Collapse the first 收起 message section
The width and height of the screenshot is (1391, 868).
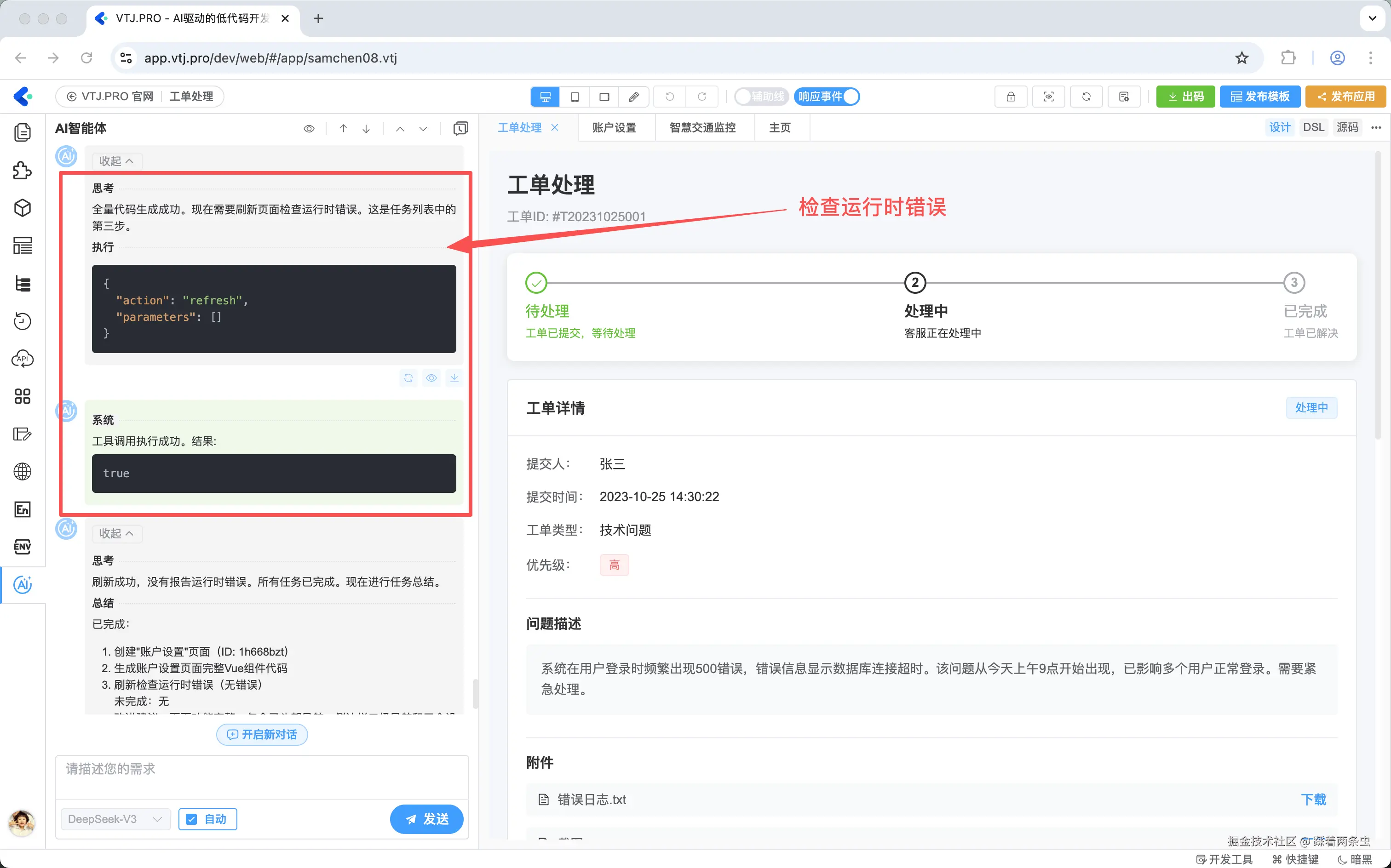pyautogui.click(x=116, y=161)
